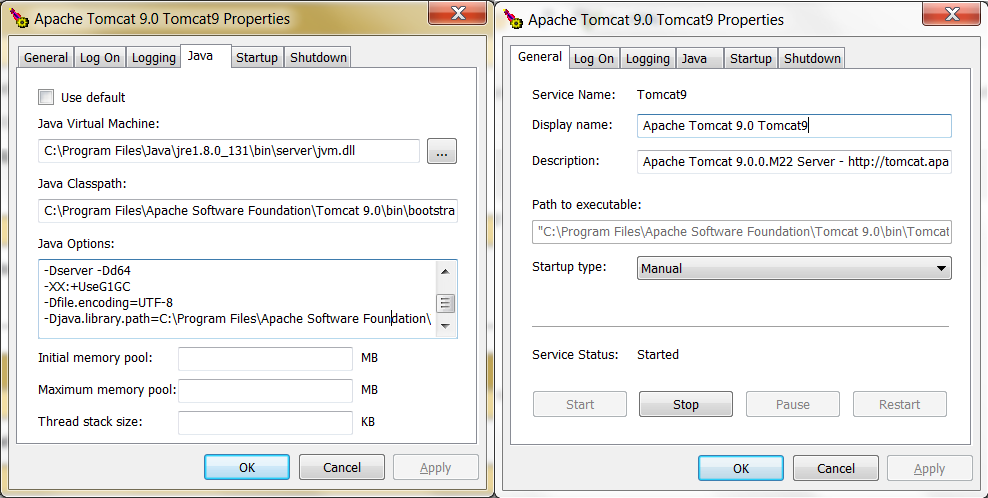The height and width of the screenshot is (498, 988).
Task: Open Shutdown tab in right window
Action: point(812,59)
